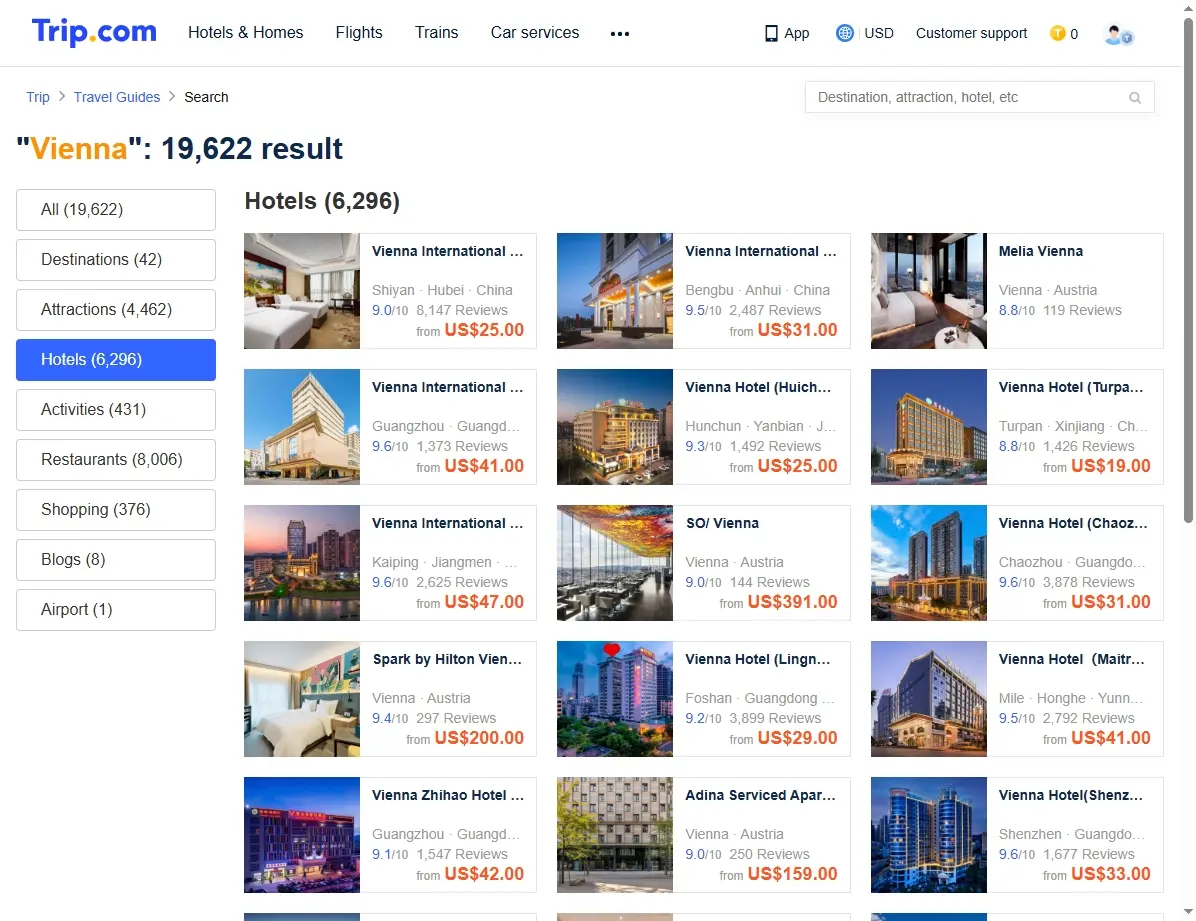Screen dimensions: 1196x921
Task: Open Vienna Zhihao Hotel photo
Action: coord(302,835)
